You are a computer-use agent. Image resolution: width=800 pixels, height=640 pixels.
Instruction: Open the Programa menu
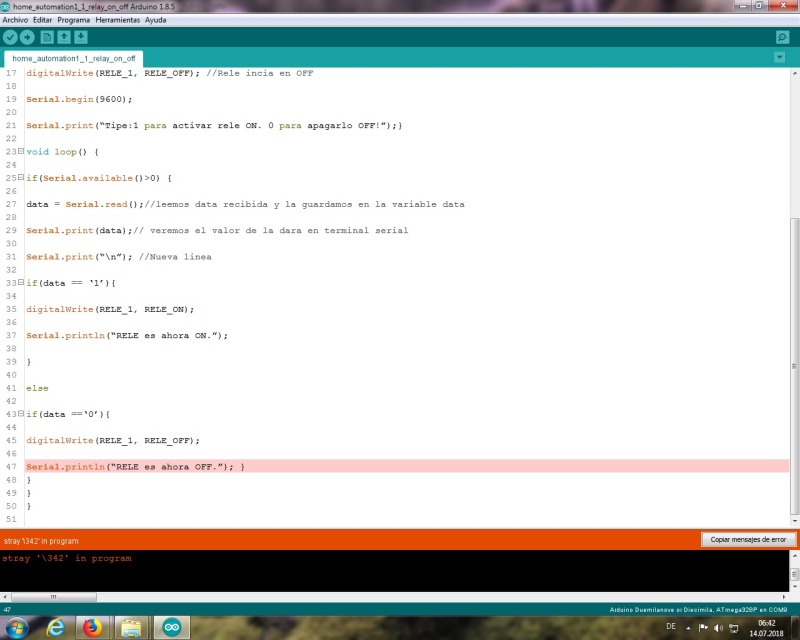[73, 20]
